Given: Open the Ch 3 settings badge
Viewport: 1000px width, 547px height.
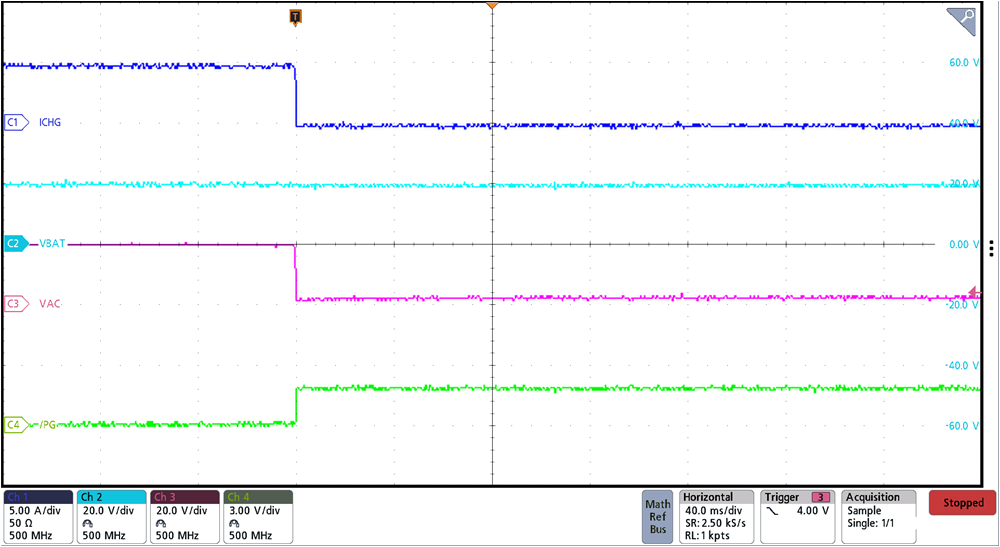Looking at the screenshot, I should [185, 516].
